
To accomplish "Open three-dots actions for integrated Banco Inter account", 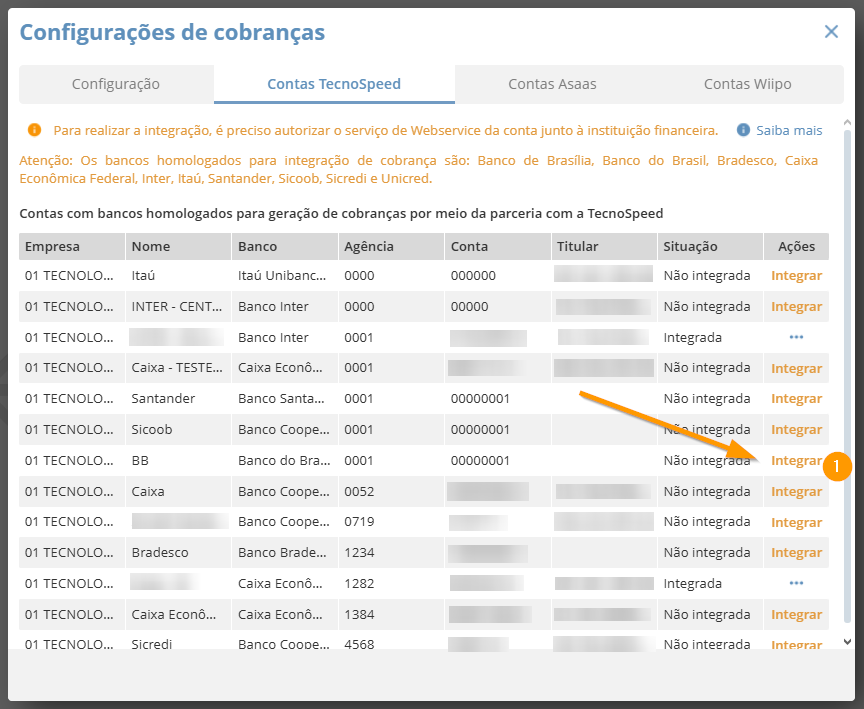I will pyautogui.click(x=796, y=337).
